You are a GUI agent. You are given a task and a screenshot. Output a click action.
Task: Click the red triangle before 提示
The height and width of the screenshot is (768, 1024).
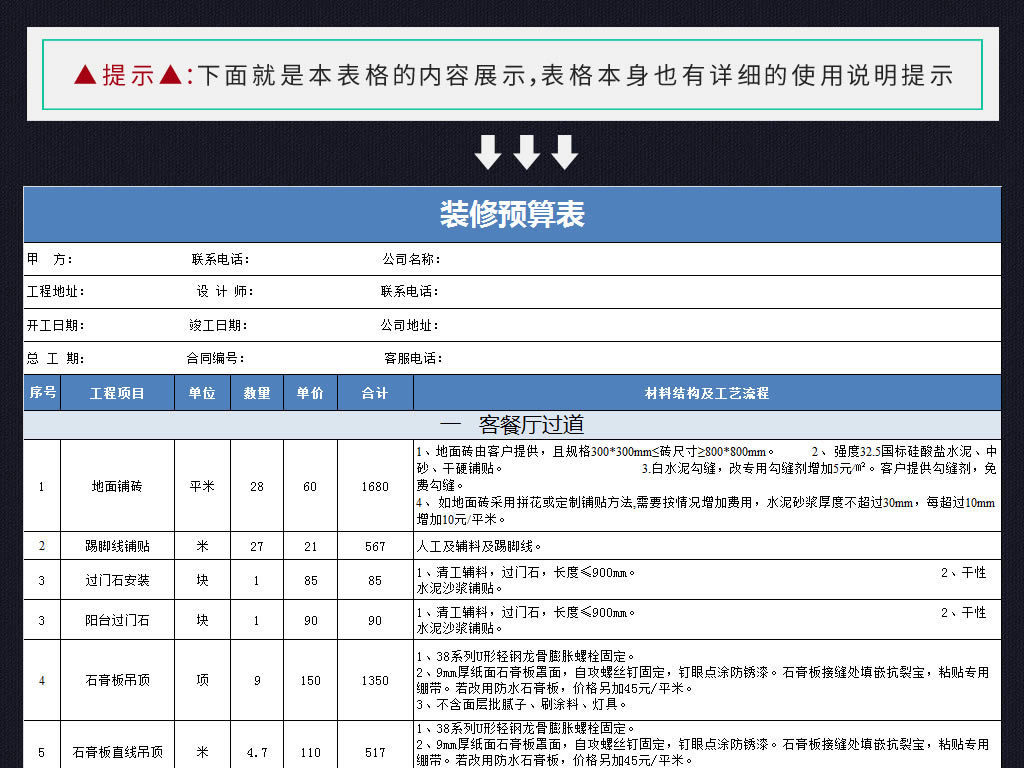(x=85, y=75)
